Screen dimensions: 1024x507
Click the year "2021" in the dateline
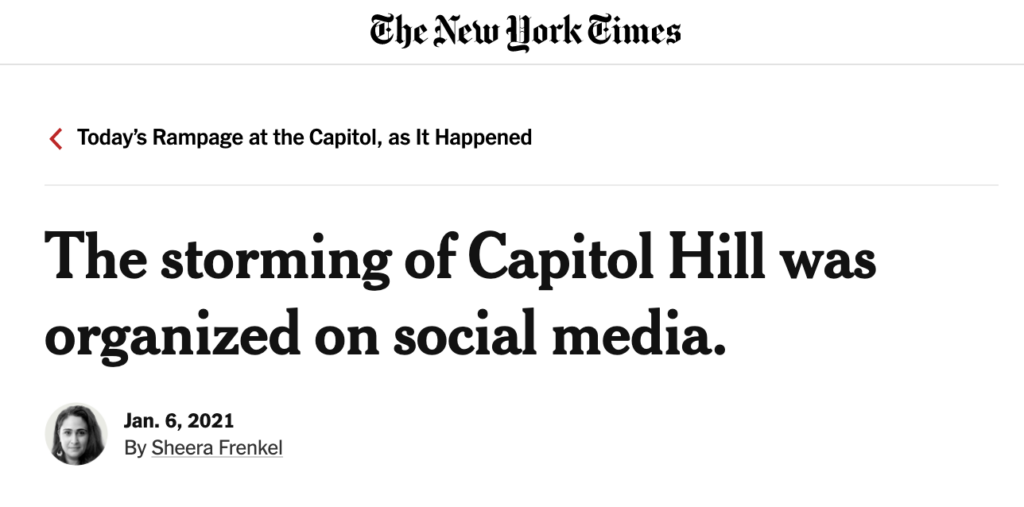pyautogui.click(x=210, y=421)
